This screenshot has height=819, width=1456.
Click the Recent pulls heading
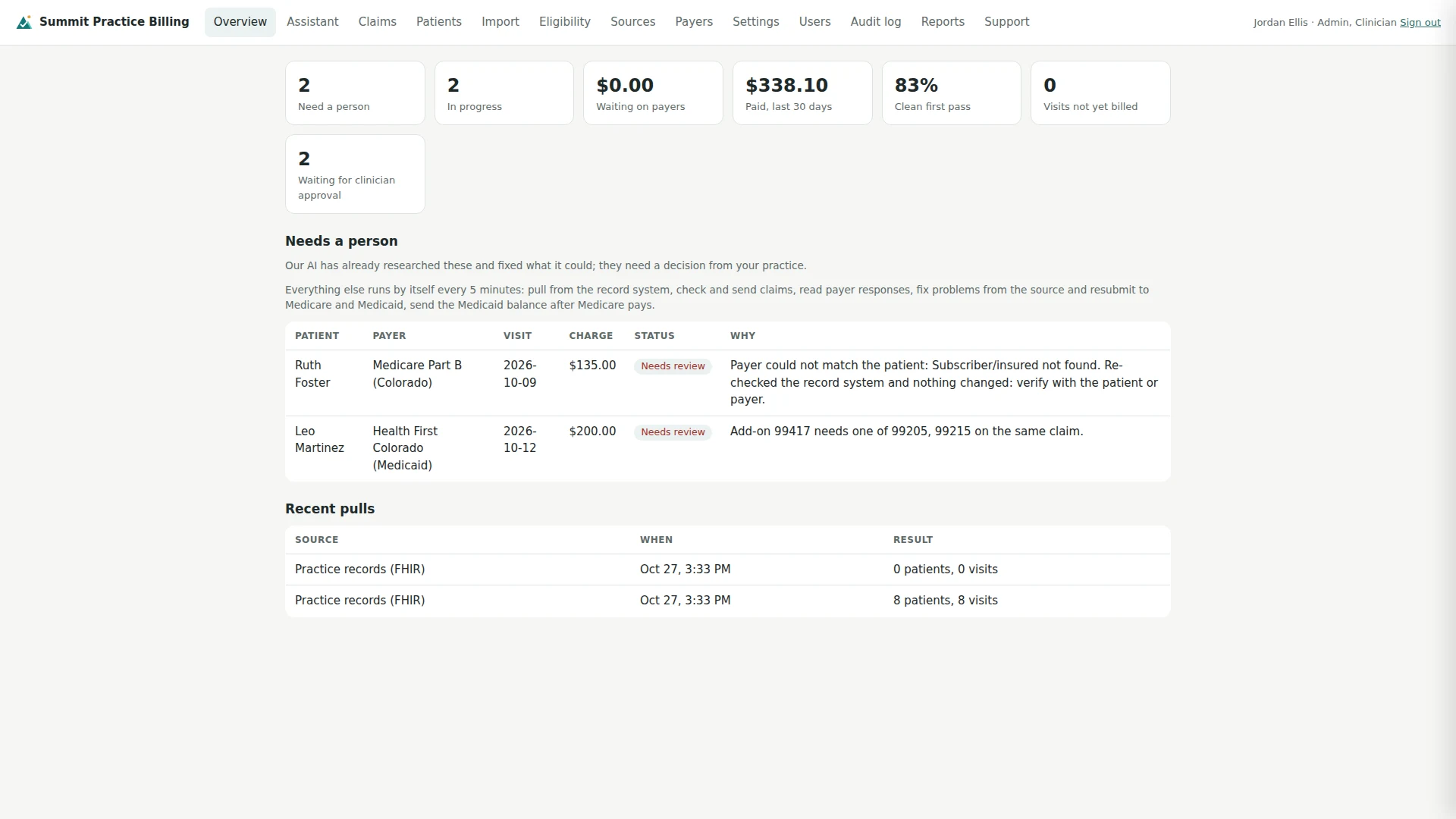pyautogui.click(x=330, y=509)
